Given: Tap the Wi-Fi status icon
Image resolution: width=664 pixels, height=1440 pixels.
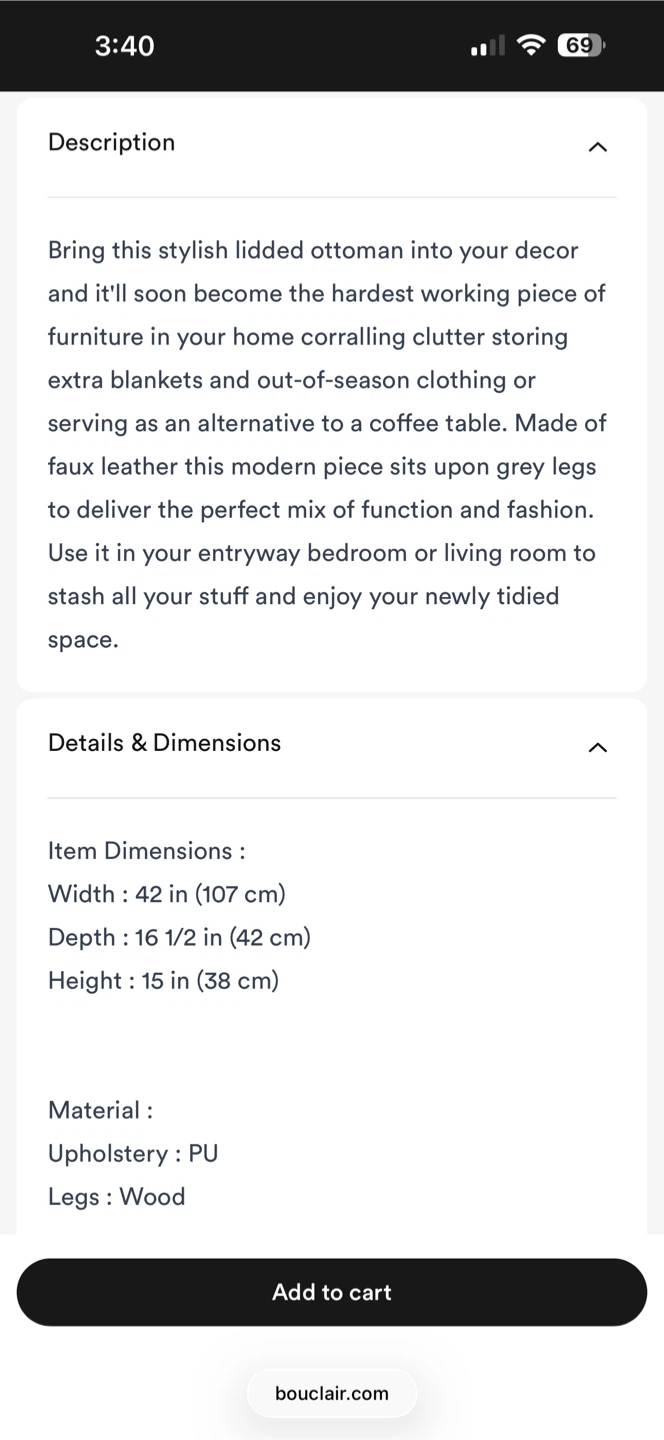Looking at the screenshot, I should coord(531,45).
